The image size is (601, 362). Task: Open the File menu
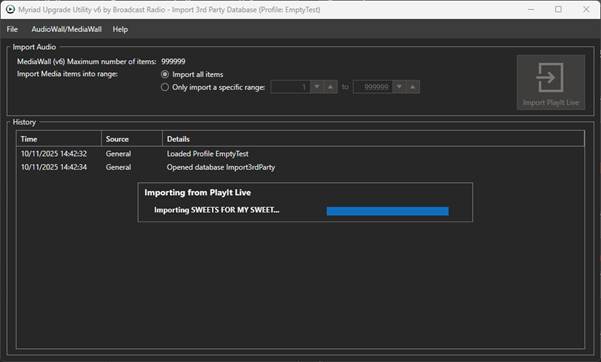tap(12, 29)
